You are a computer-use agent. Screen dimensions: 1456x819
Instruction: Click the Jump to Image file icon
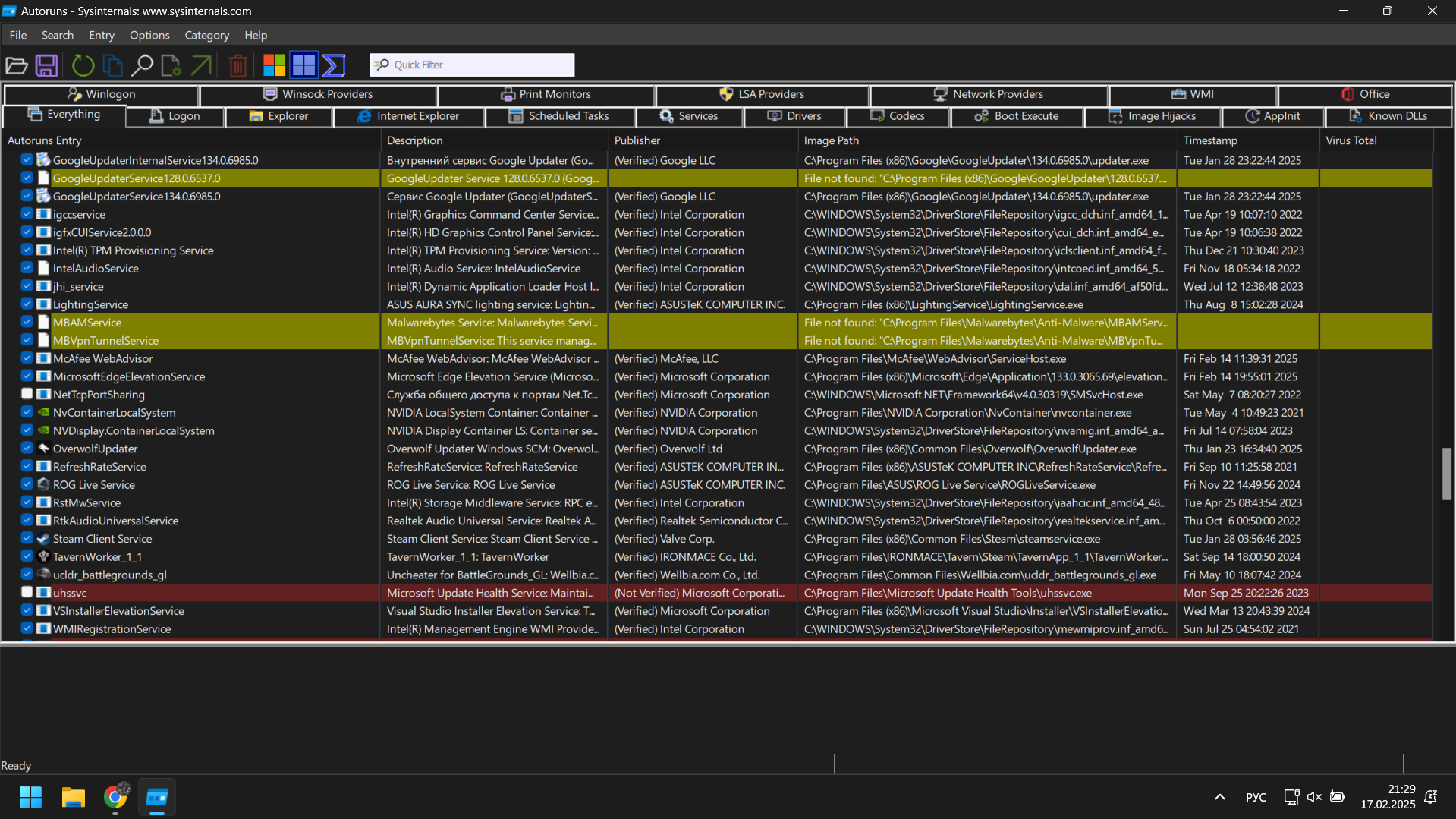click(x=171, y=65)
